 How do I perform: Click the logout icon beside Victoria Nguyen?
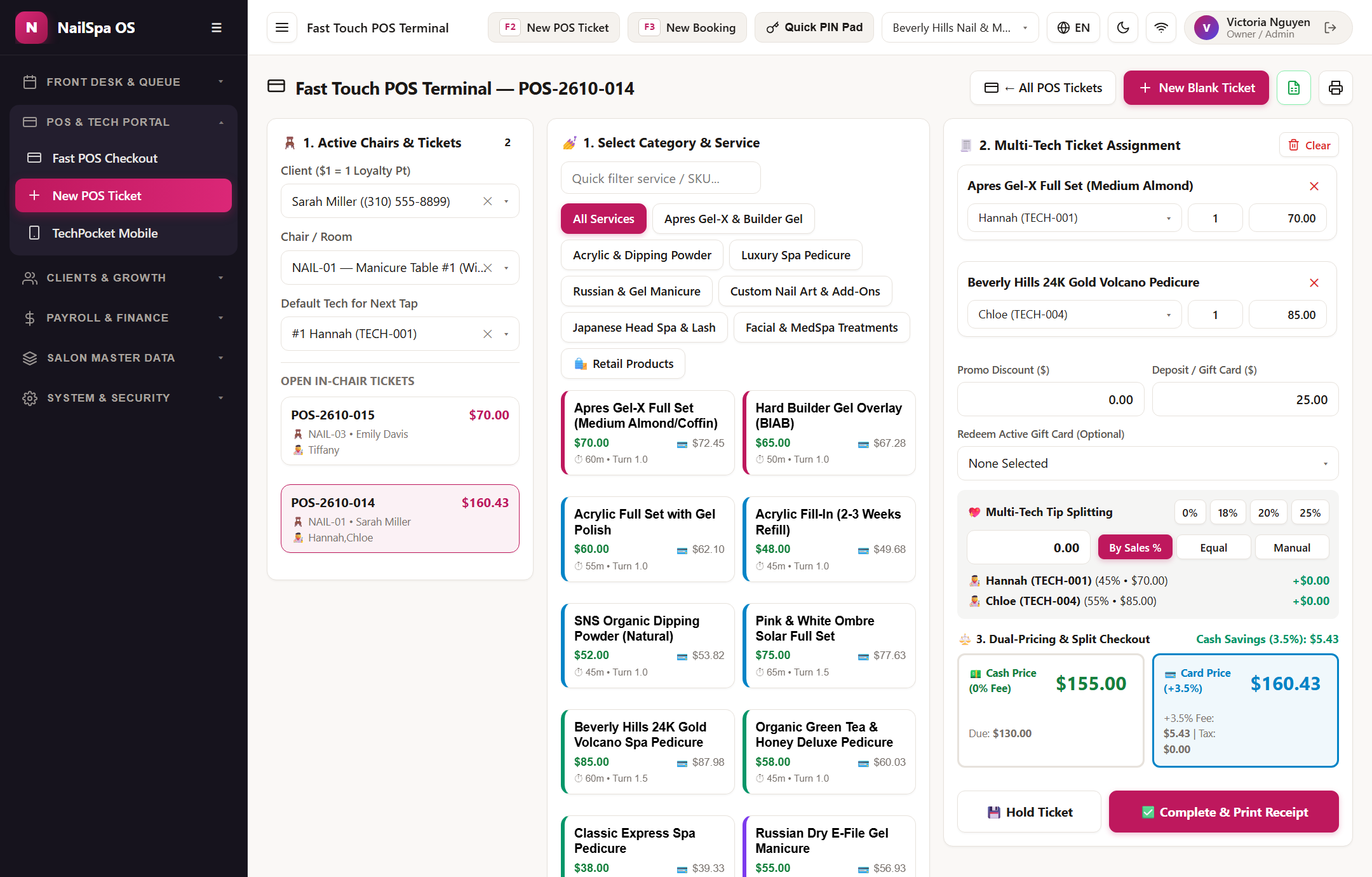click(1330, 27)
